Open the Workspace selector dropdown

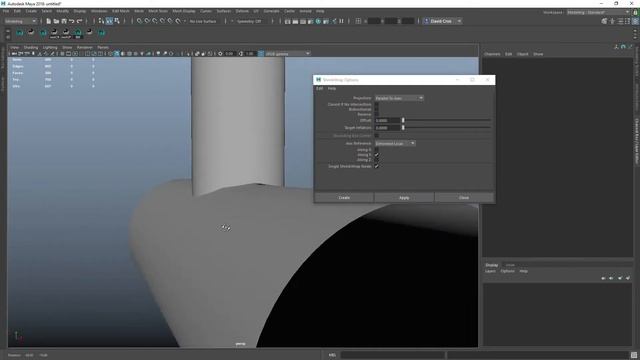[x=598, y=13]
